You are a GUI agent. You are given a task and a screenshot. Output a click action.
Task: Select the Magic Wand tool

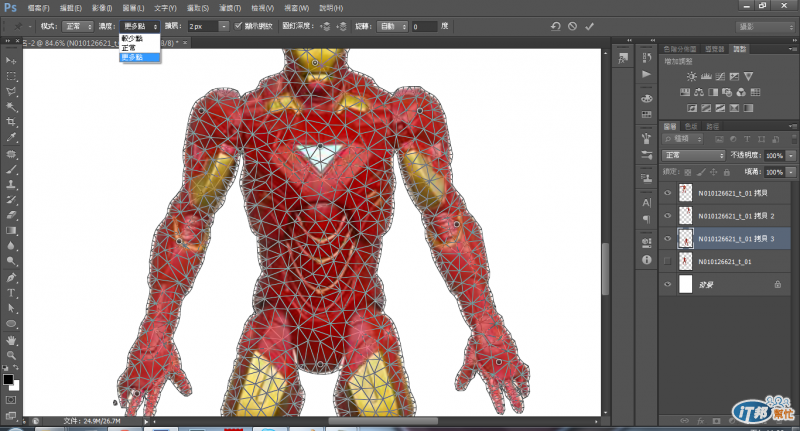(x=11, y=107)
